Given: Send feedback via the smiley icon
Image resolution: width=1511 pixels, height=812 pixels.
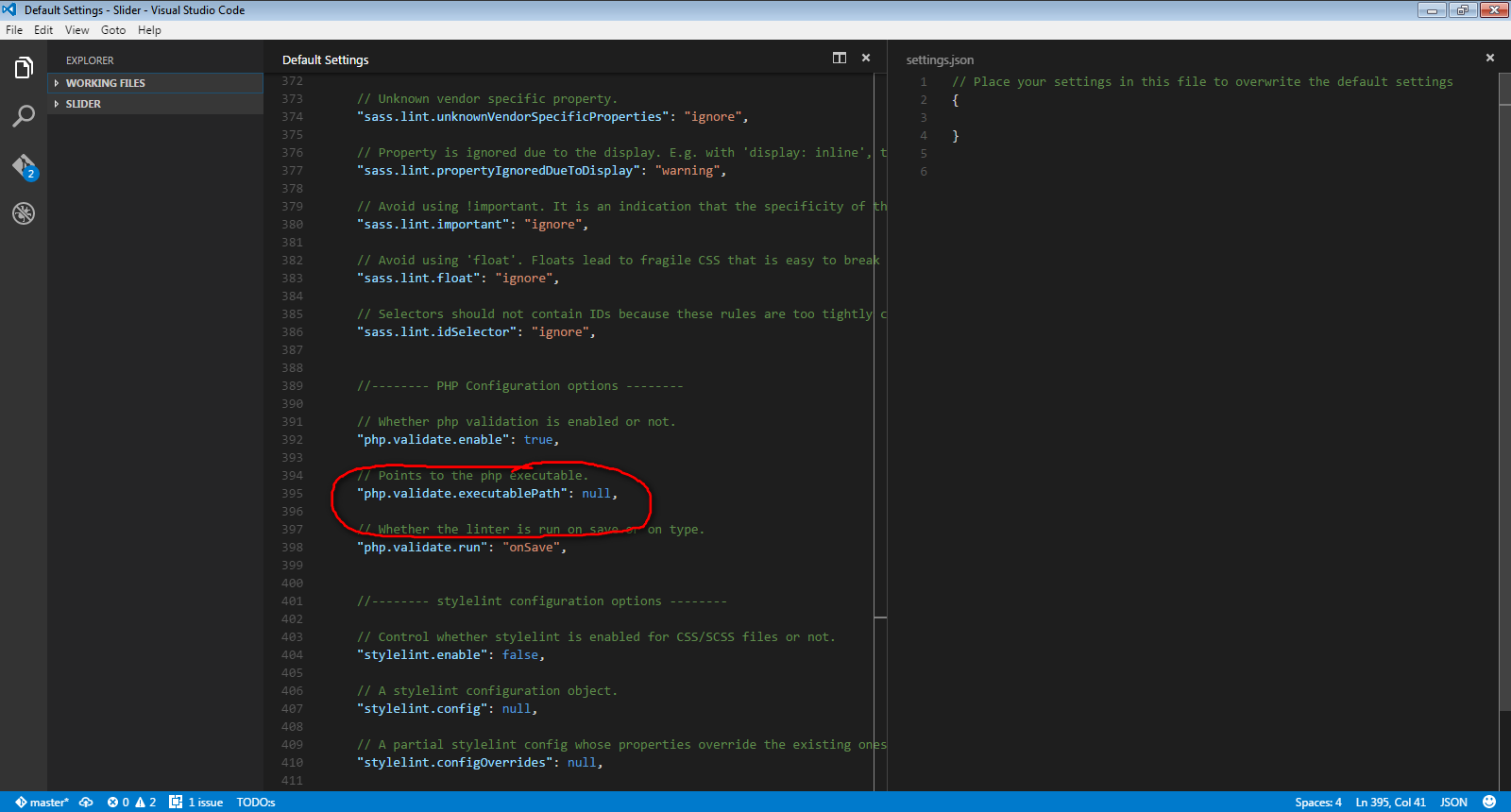Looking at the screenshot, I should (x=1489, y=803).
